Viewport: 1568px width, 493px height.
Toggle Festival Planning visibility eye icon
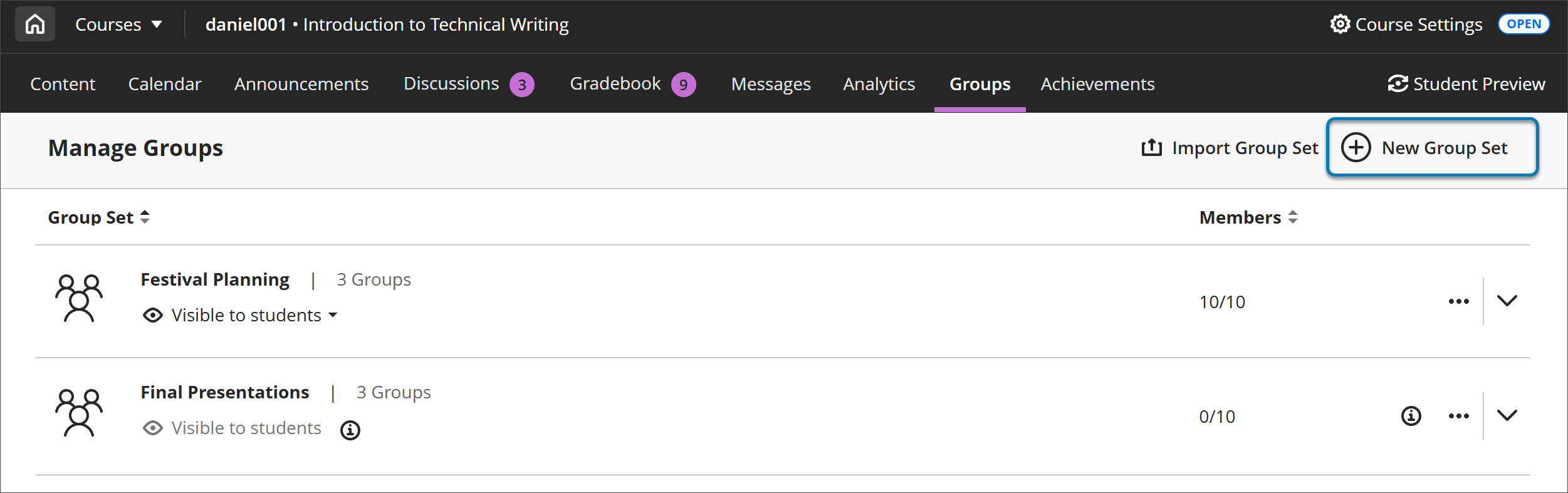[153, 315]
